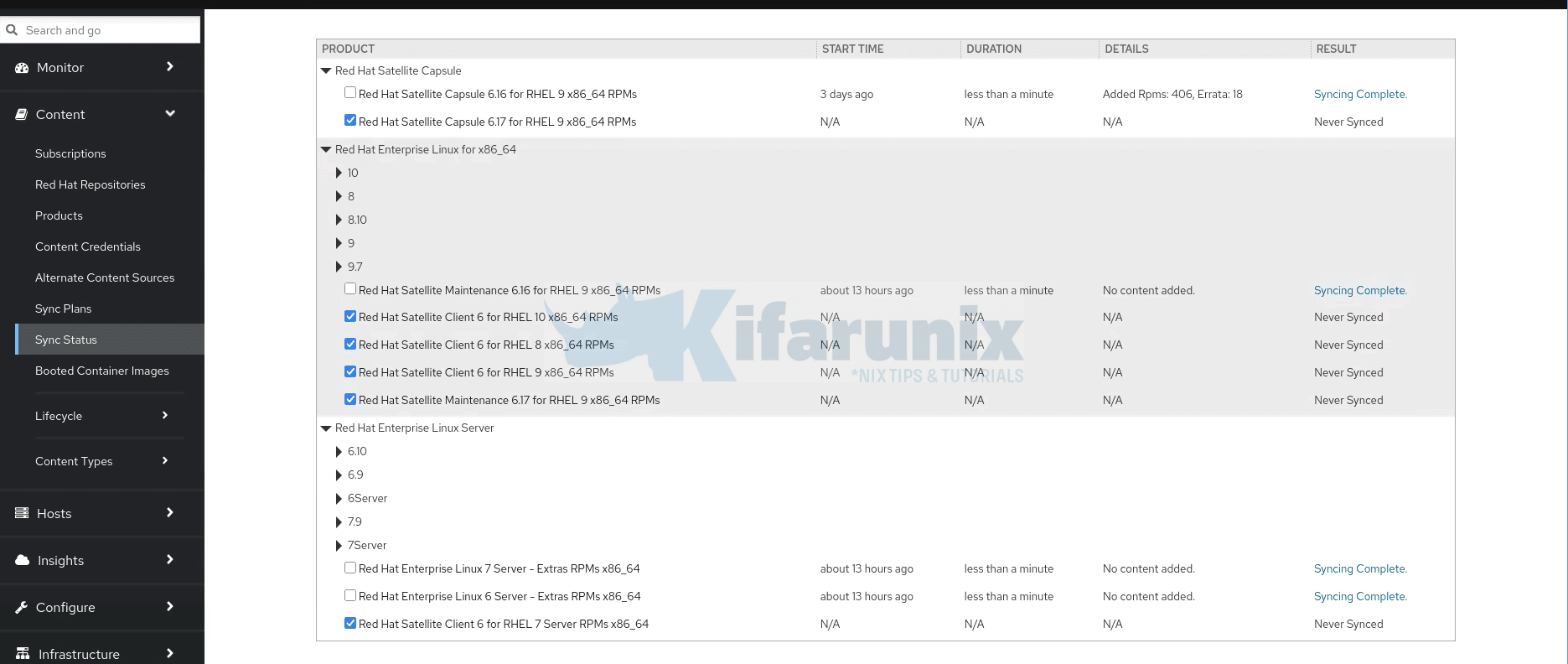Viewport: 1568px width, 664px height.
Task: Open Alternate Content Sources page
Action: 105,278
